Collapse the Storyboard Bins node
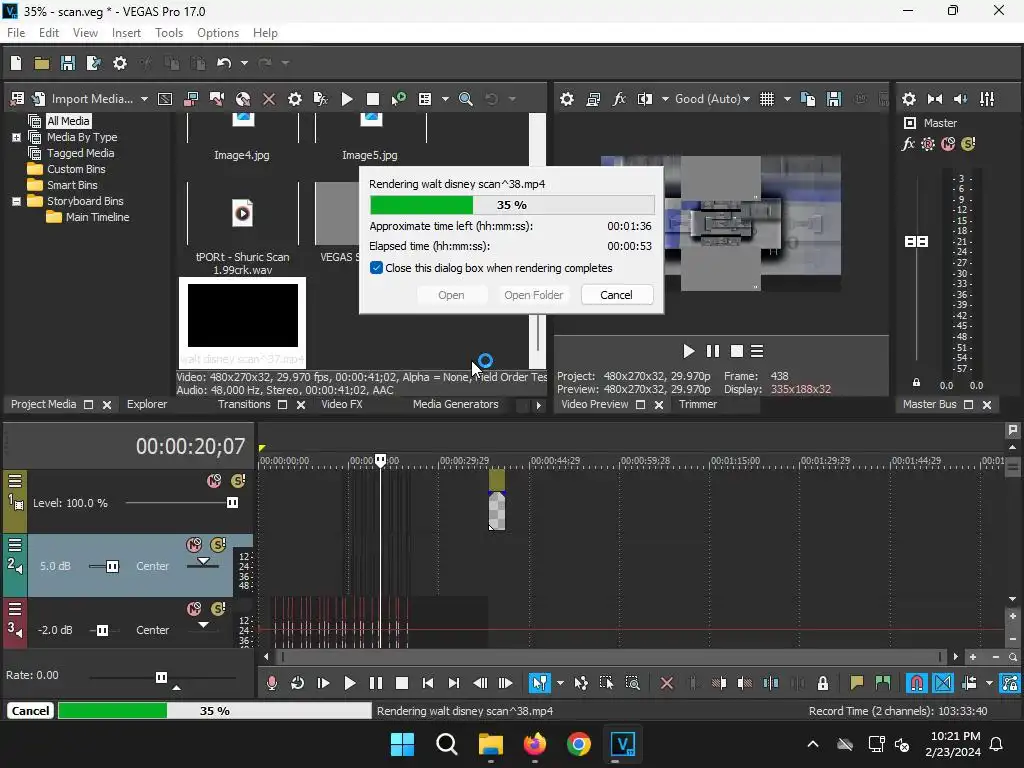This screenshot has width=1024, height=768. click(x=16, y=201)
